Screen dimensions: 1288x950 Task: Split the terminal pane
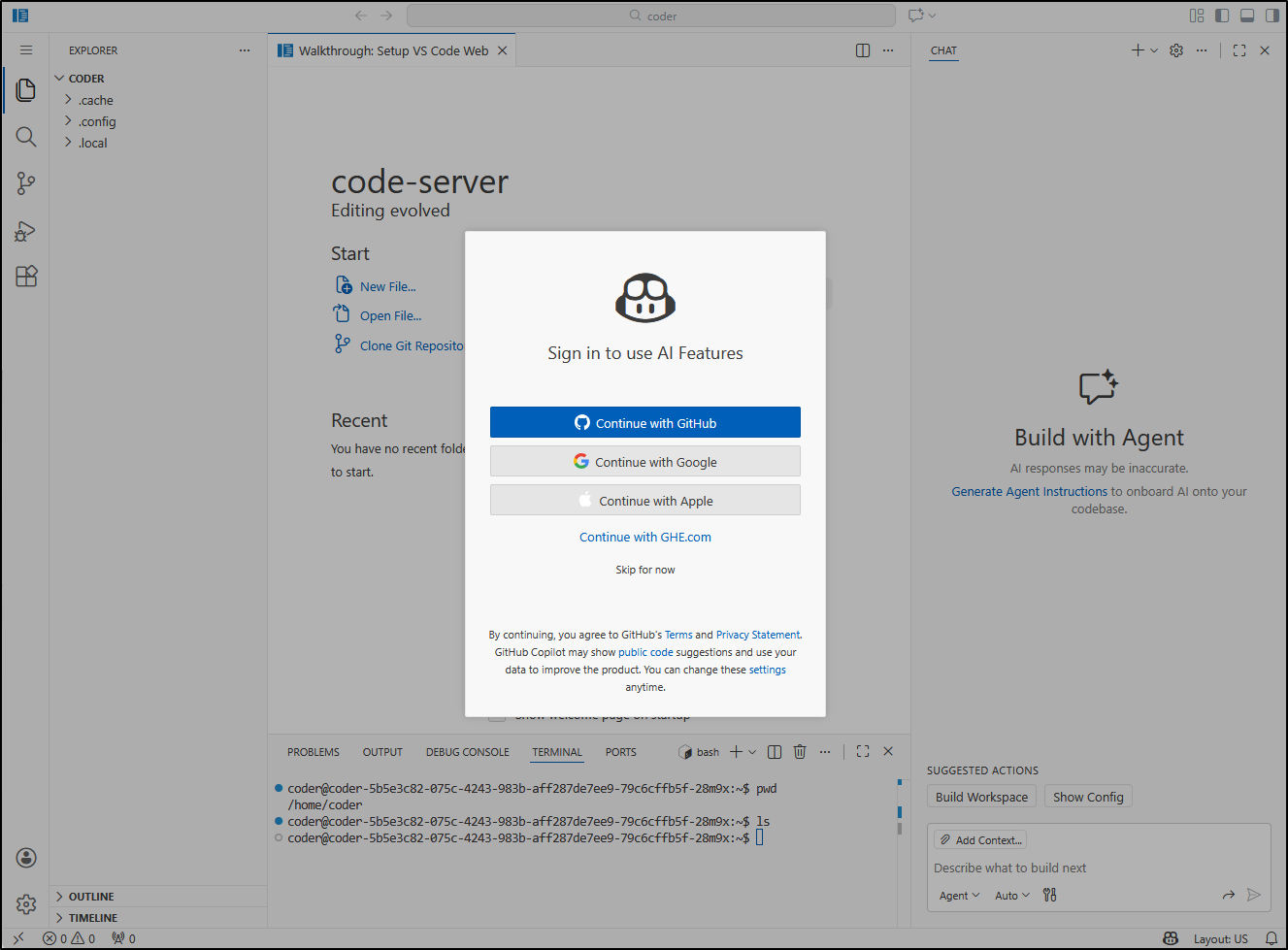click(x=774, y=751)
